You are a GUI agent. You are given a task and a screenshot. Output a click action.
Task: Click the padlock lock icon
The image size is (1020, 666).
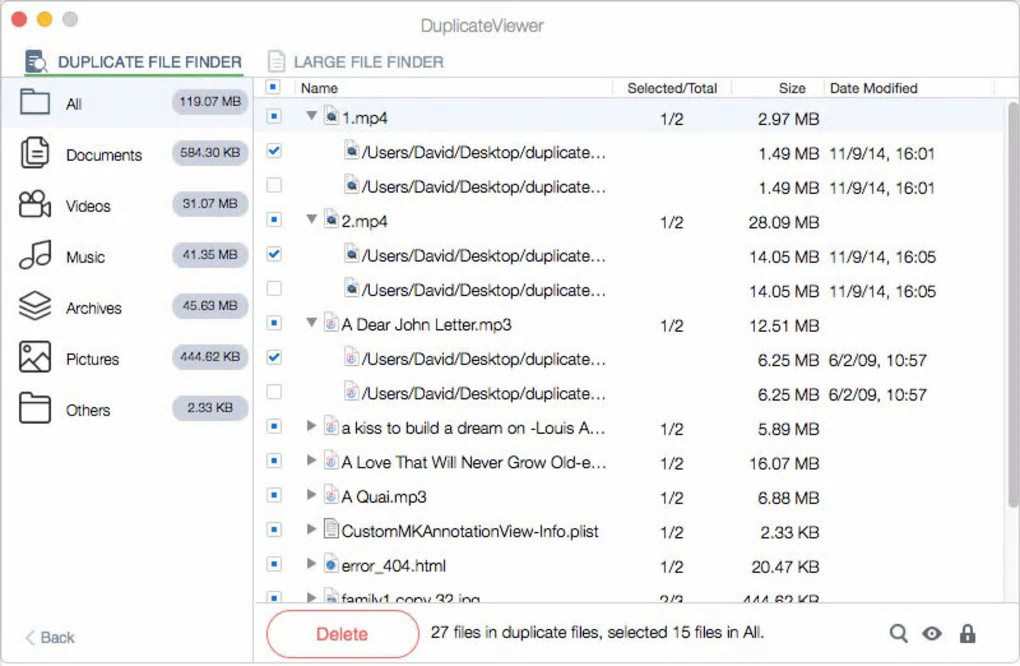(x=967, y=633)
